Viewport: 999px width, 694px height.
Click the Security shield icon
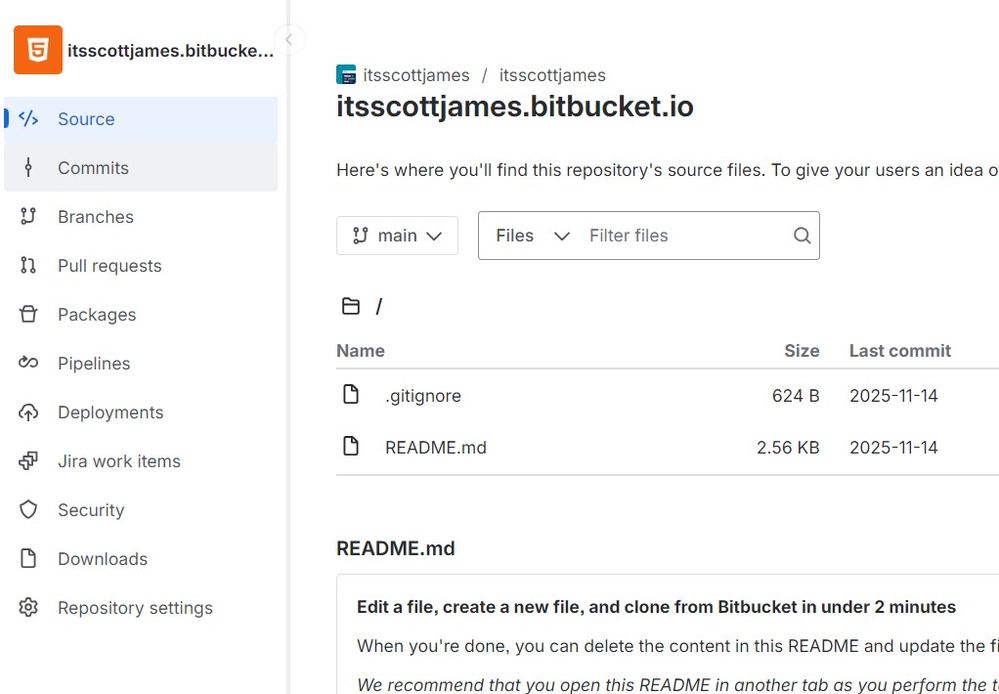tap(28, 510)
